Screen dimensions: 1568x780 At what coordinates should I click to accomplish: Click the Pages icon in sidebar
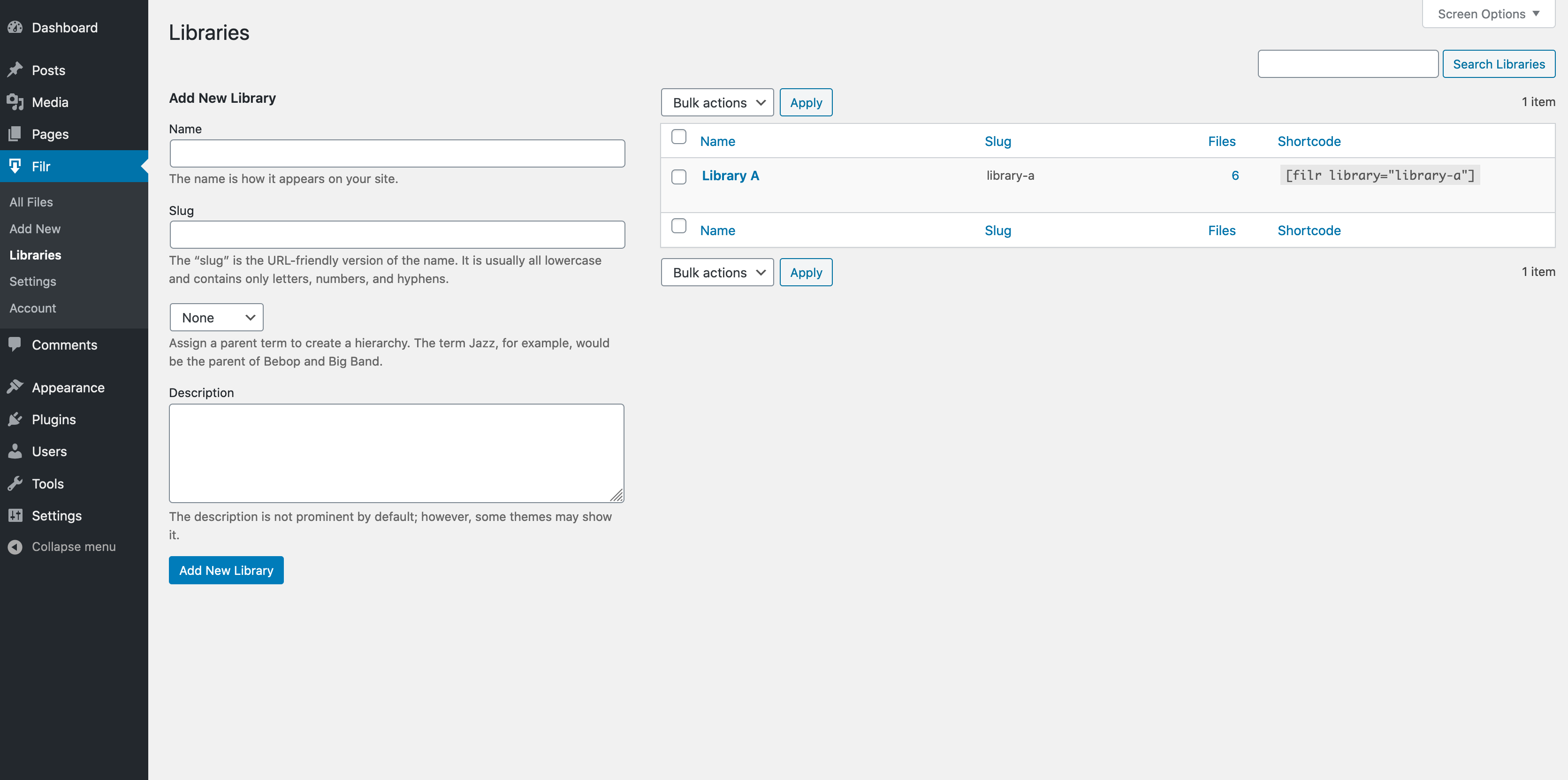tap(15, 134)
